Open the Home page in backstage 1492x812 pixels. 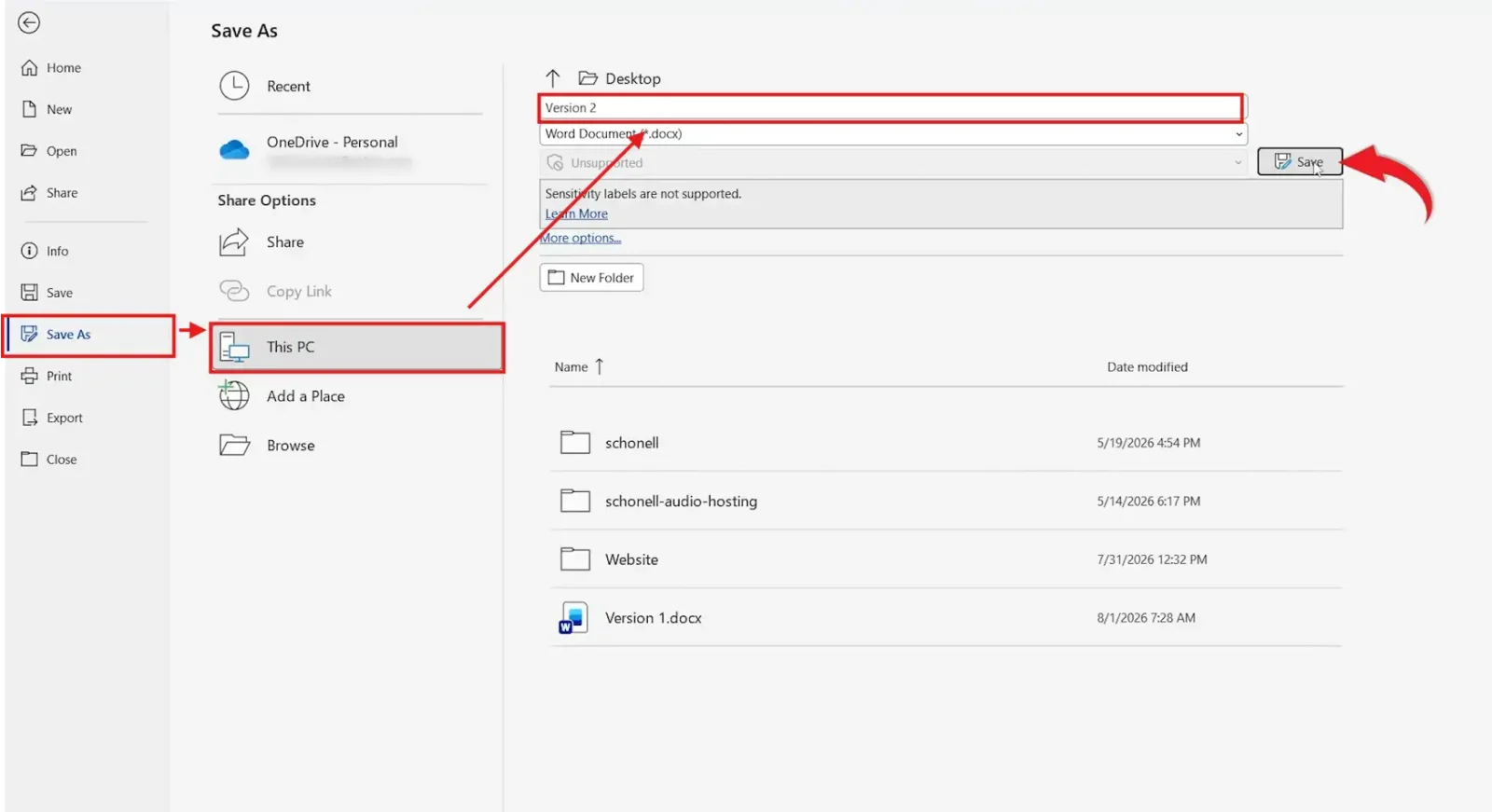click(51, 68)
